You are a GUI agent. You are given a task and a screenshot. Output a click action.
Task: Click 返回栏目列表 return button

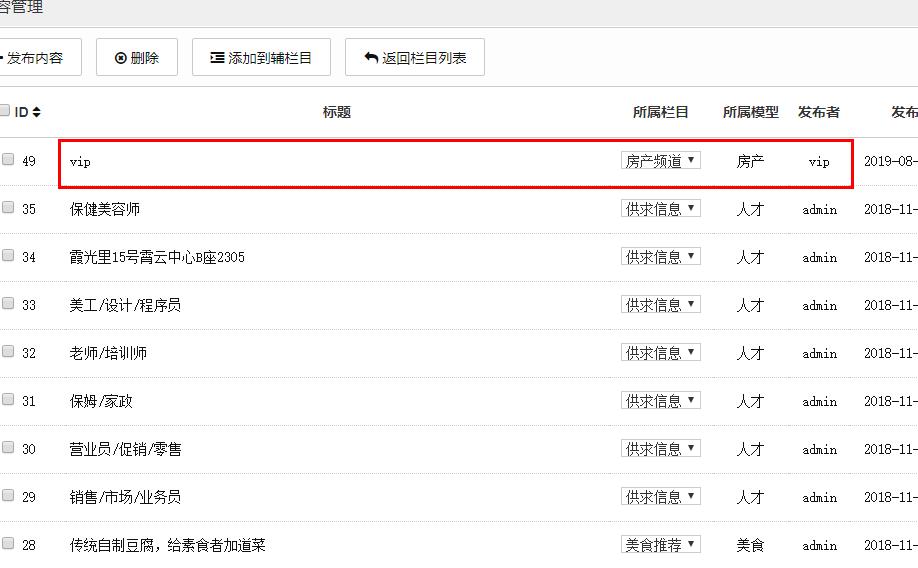tap(414, 58)
